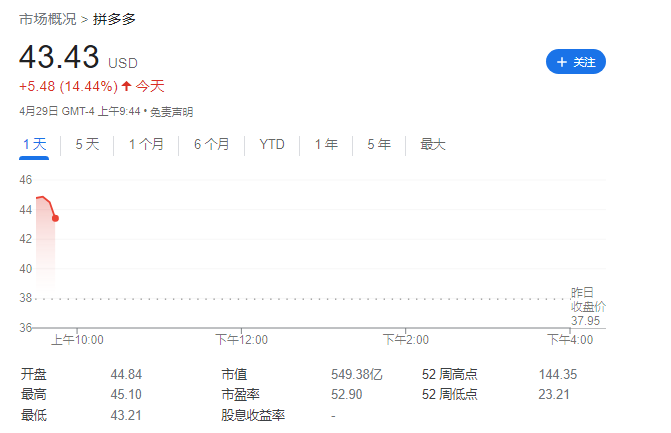
Task: Click the 最低 value 43.21
Action: point(126,415)
